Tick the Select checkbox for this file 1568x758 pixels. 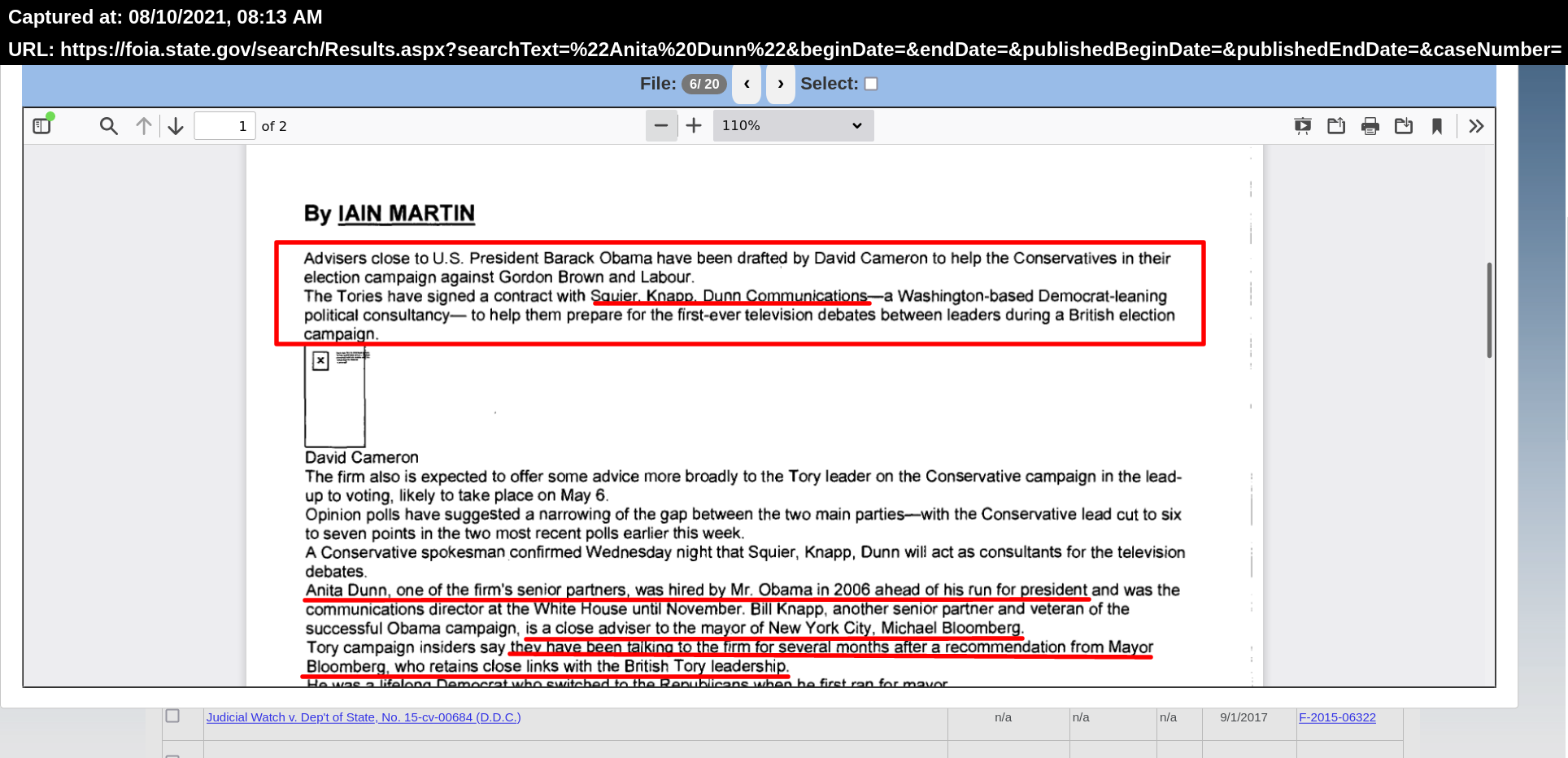871,84
